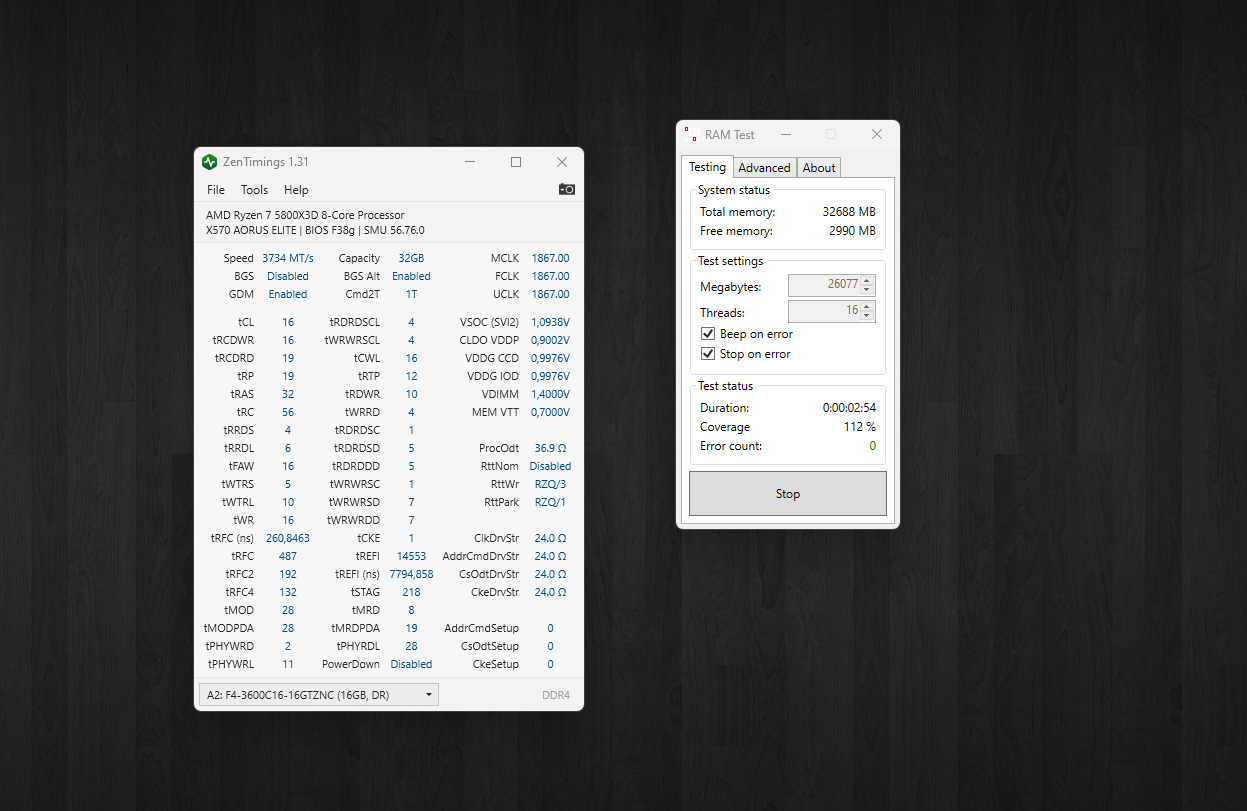Click the FCLK value 1867.00
This screenshot has height=811, width=1247.
(x=551, y=276)
